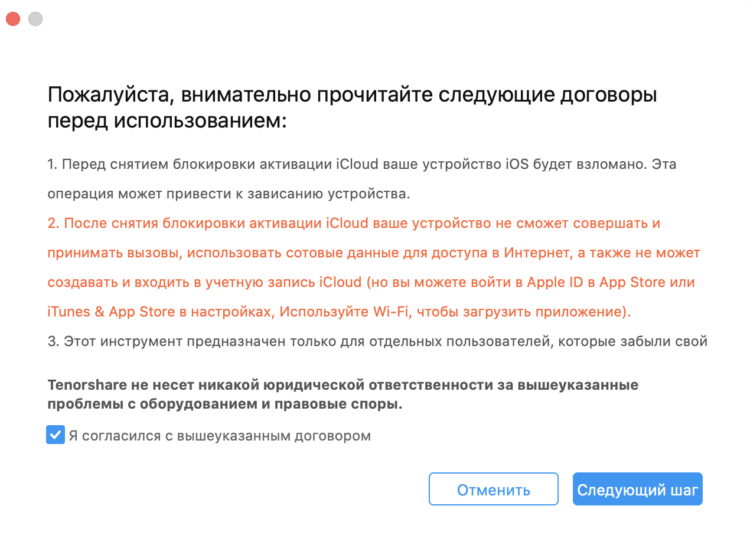Click the gray minimize window button
The image size is (750, 535).
pos(35,19)
